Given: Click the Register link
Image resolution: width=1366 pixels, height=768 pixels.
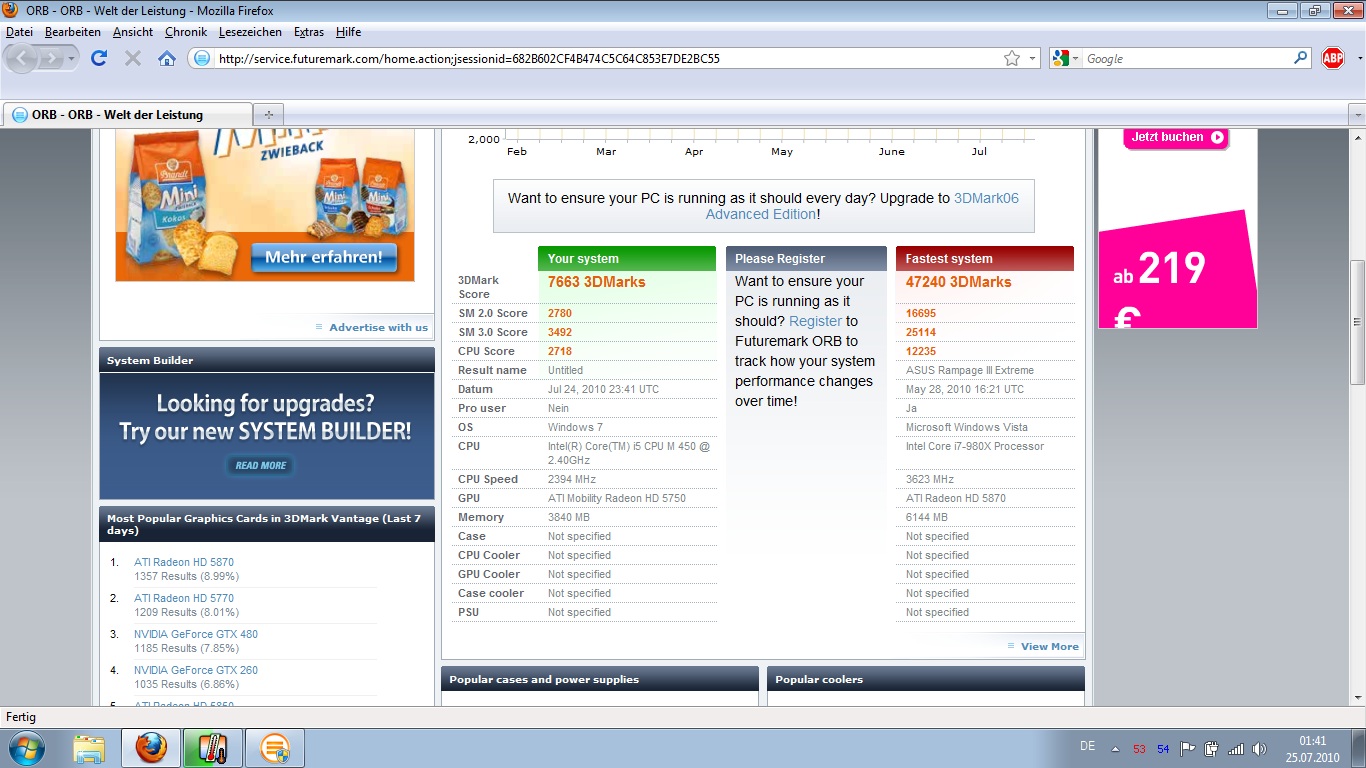Looking at the screenshot, I should pyautogui.click(x=815, y=321).
